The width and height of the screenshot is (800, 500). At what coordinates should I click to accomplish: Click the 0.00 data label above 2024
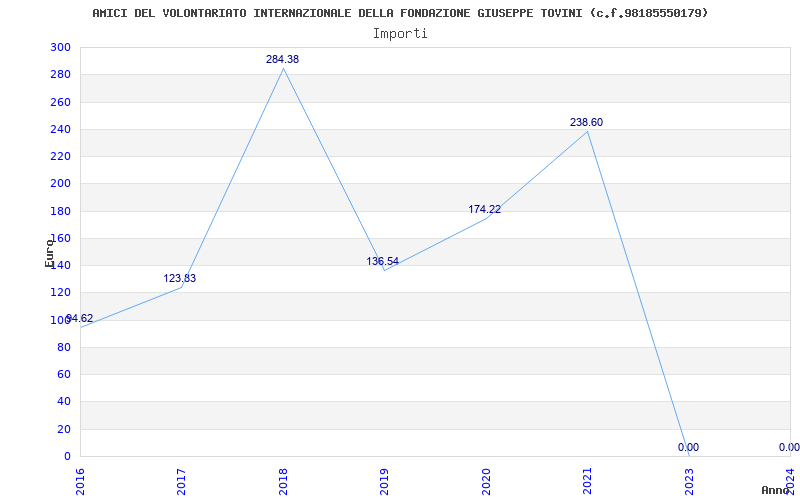point(789,447)
